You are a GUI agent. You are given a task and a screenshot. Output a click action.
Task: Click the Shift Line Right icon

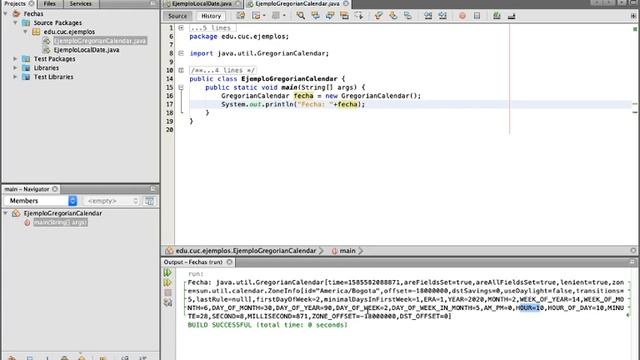[x=442, y=16]
